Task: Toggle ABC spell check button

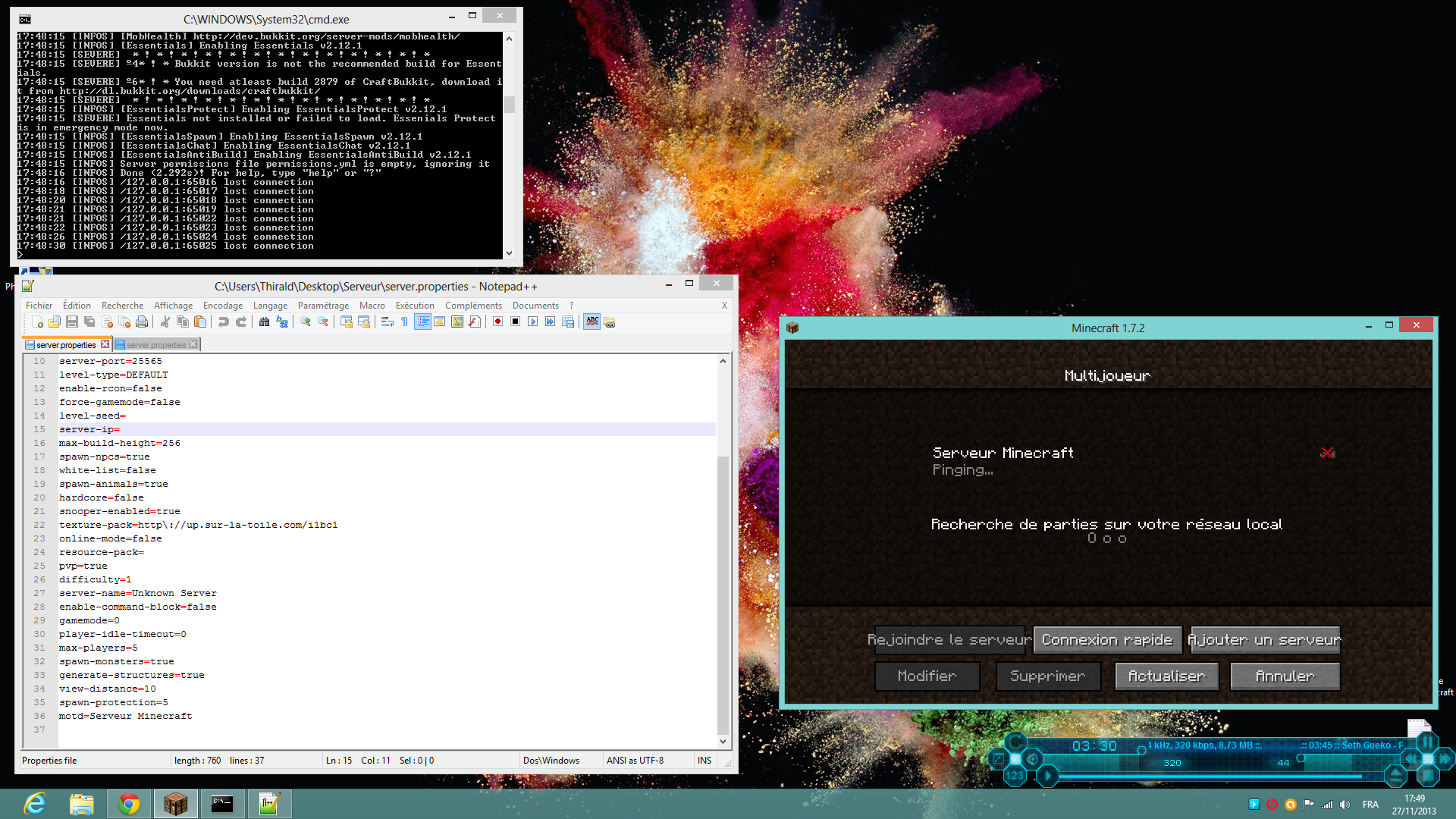Action: tap(592, 322)
